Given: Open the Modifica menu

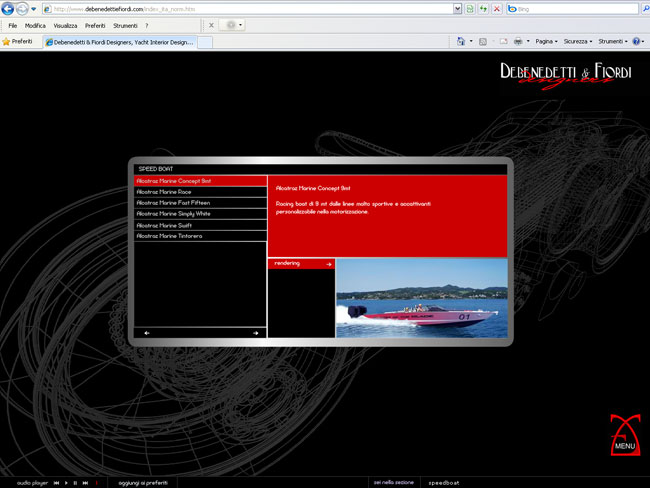Looking at the screenshot, I should tap(35, 25).
